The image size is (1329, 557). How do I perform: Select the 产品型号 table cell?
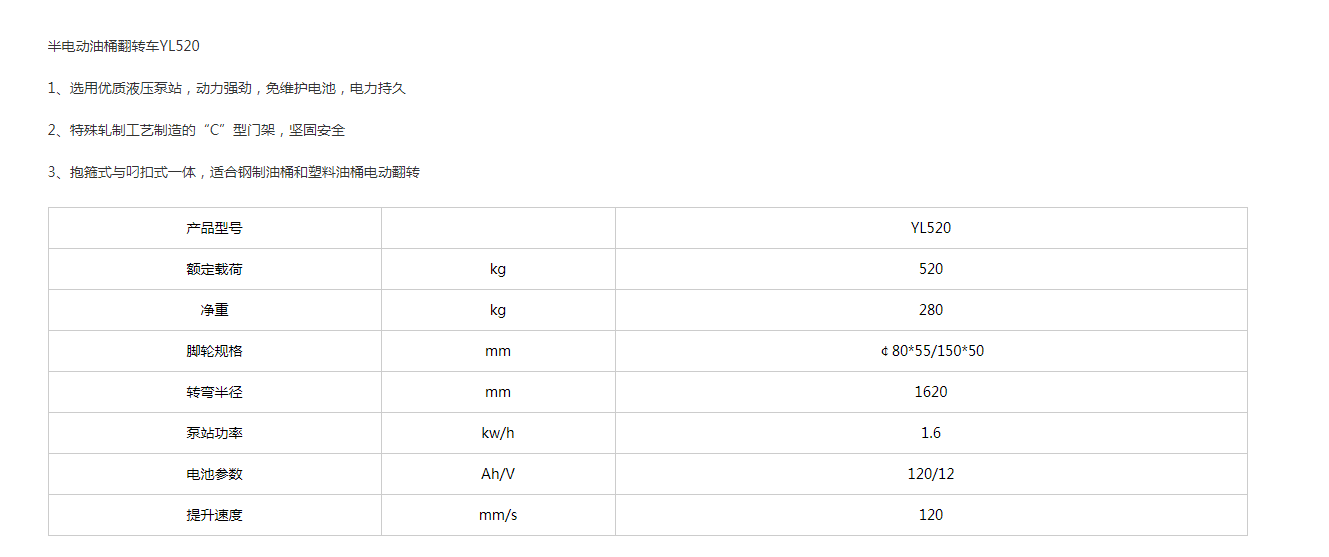click(x=214, y=228)
